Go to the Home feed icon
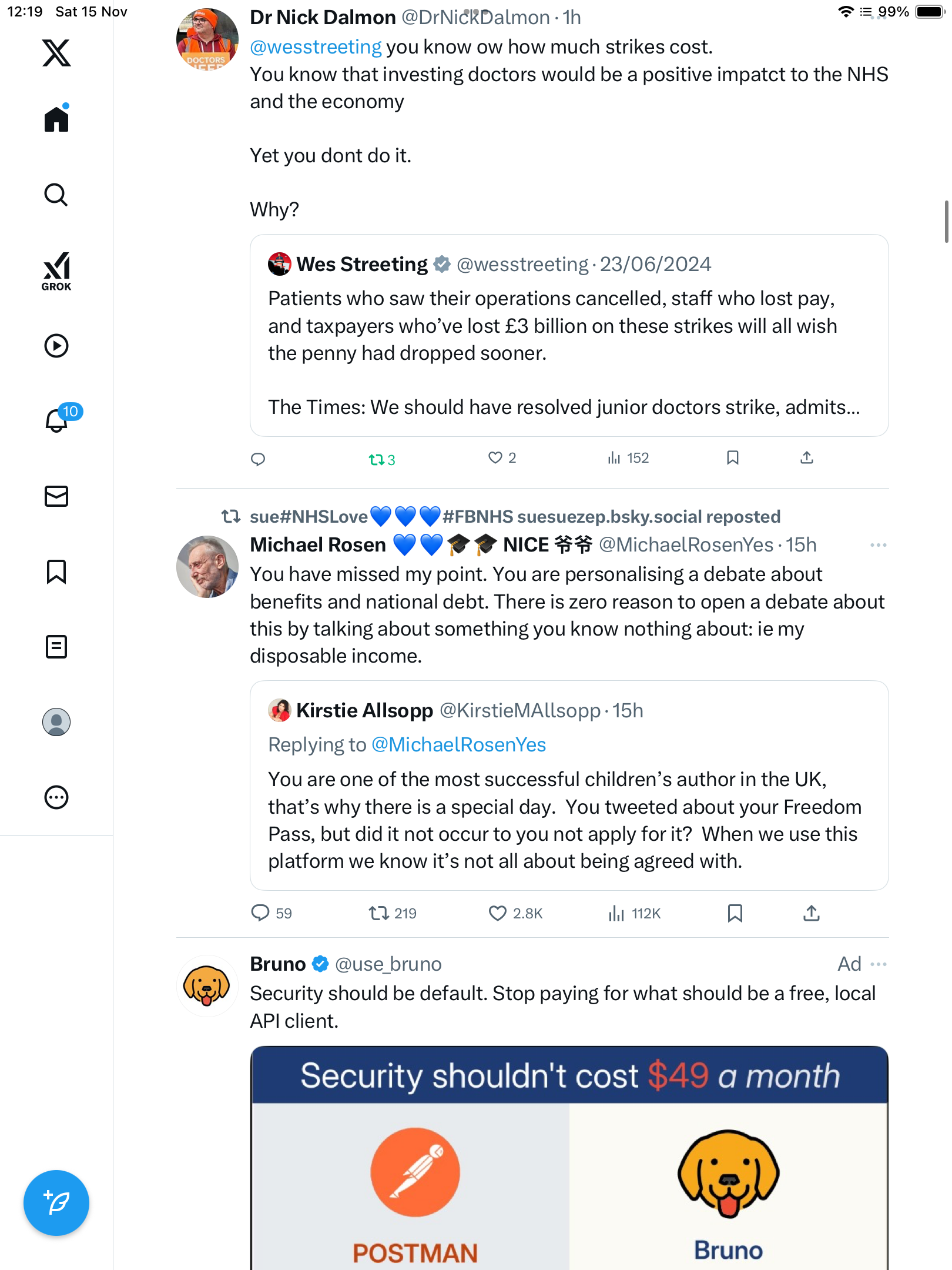 [56, 118]
